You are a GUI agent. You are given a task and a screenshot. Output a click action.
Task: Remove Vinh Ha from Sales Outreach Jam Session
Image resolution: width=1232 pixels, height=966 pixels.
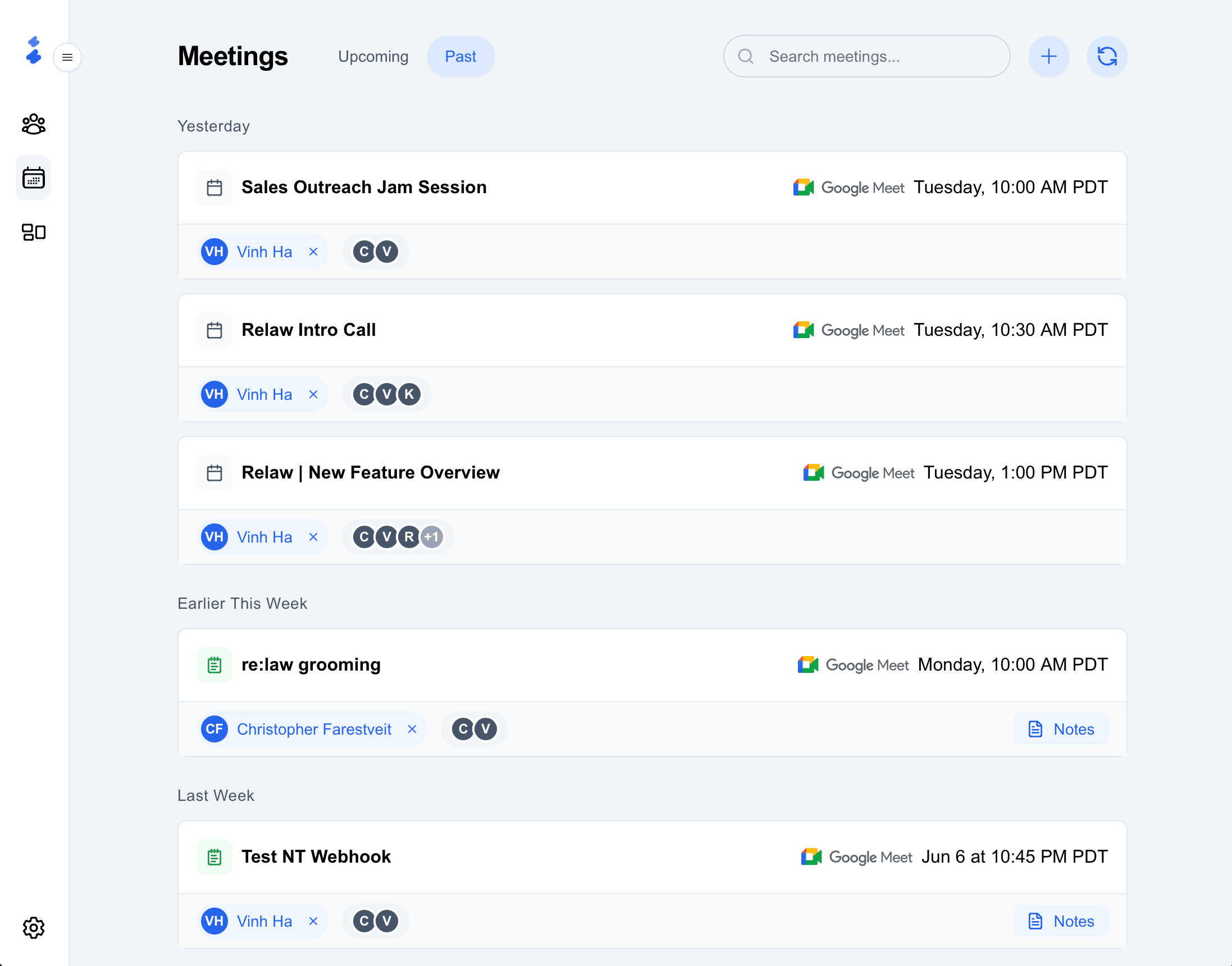[313, 252]
